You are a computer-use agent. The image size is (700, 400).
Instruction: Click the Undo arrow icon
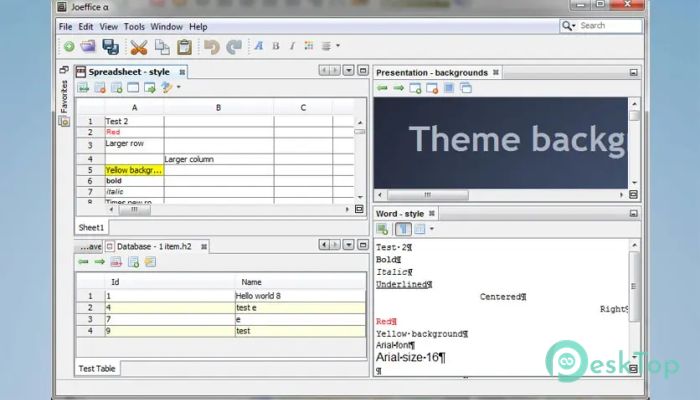[212, 47]
